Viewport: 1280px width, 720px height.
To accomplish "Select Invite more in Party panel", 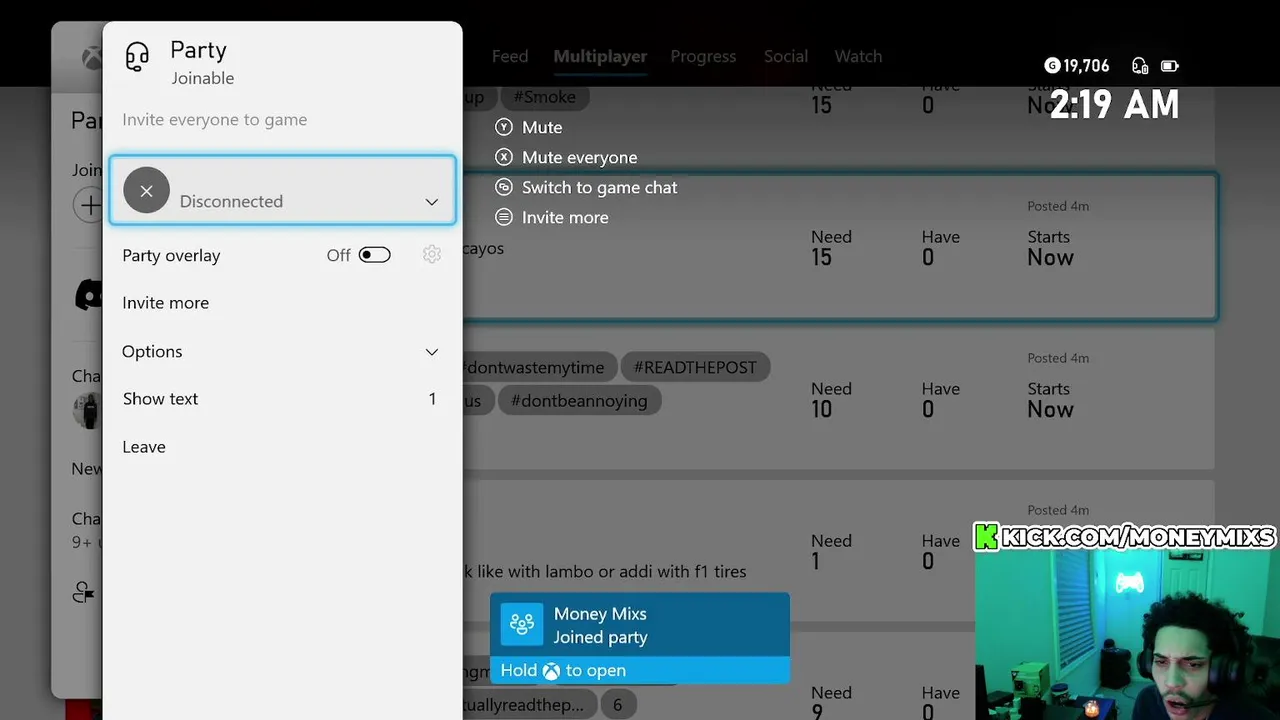I will click(165, 303).
